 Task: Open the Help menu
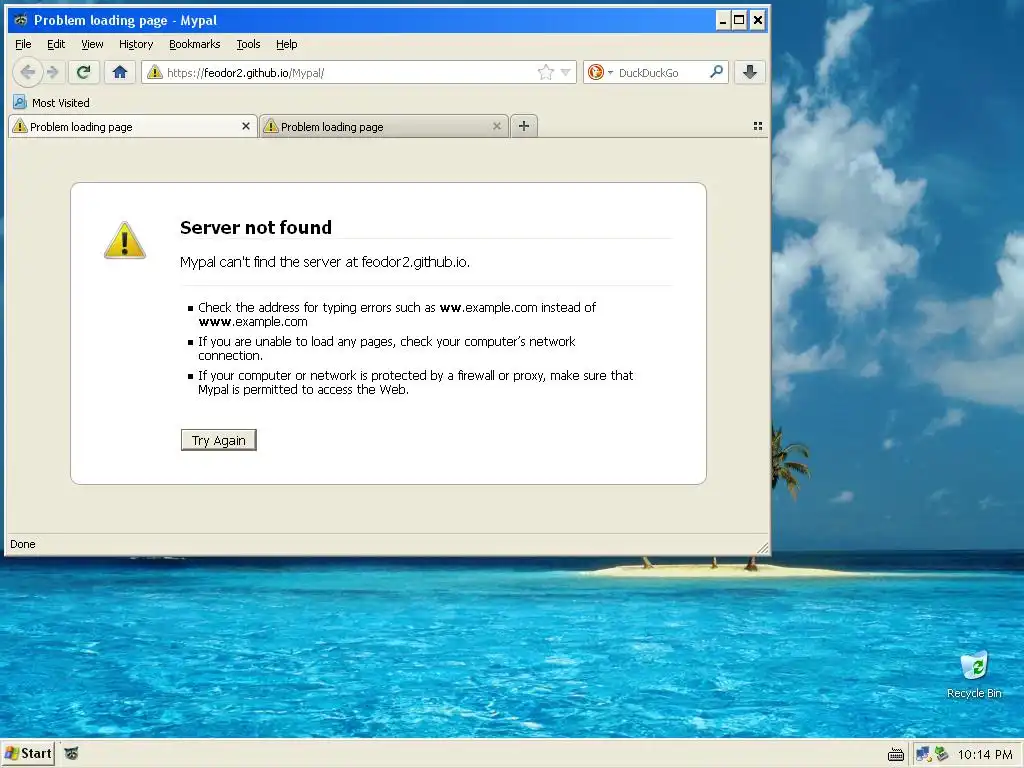pyautogui.click(x=287, y=44)
